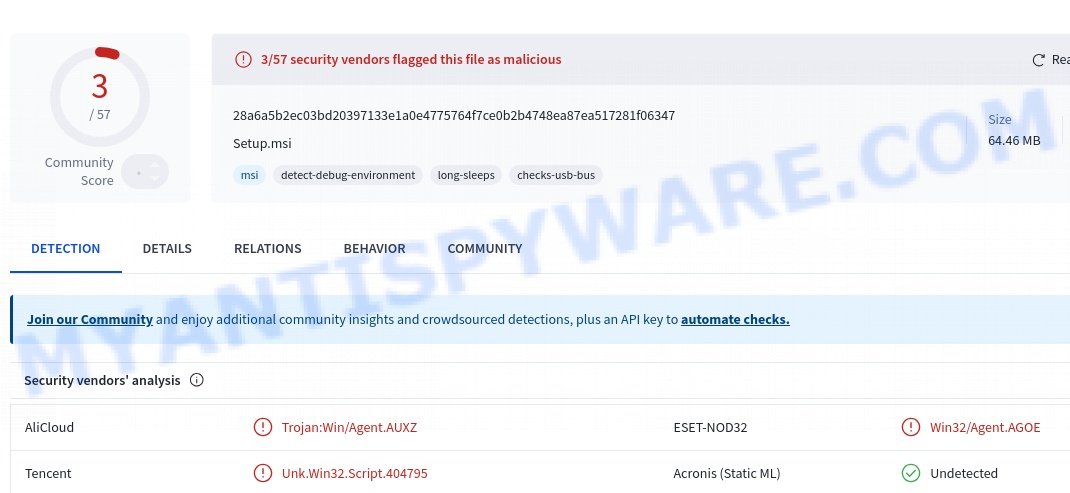The height and width of the screenshot is (493, 1070).
Task: Click the alert icon beside Unk.Win32.Script.404795
Action: tap(262, 473)
